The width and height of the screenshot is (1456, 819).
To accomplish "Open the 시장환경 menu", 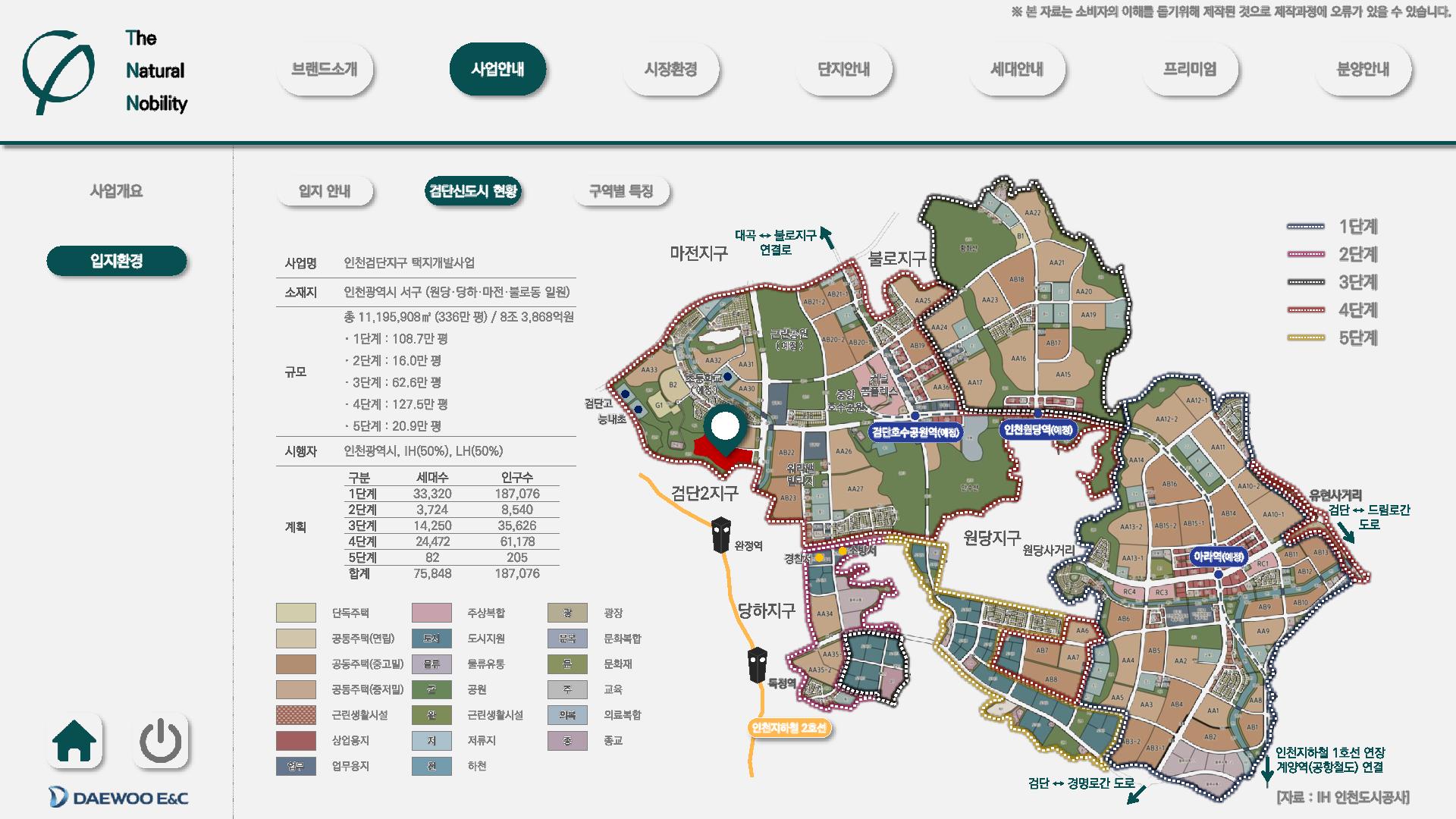I will [670, 70].
